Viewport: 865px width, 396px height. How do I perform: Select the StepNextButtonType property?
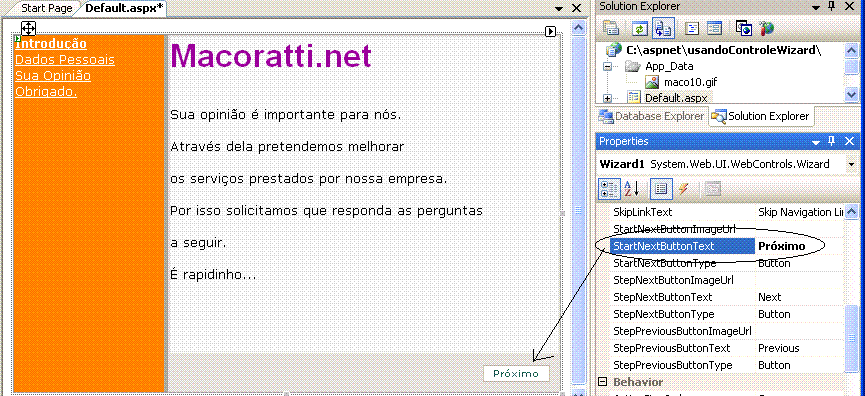[664, 314]
